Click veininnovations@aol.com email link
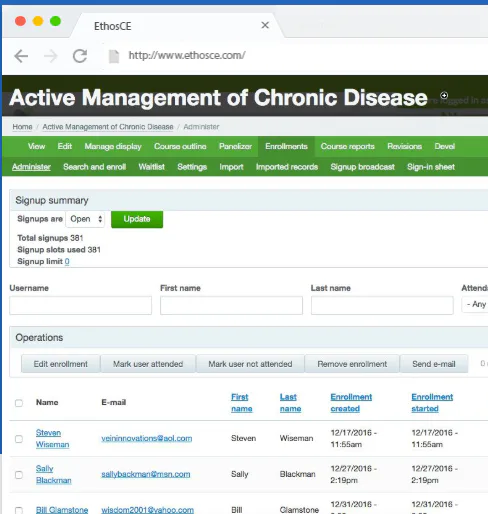The width and height of the screenshot is (488, 514). click(x=147, y=438)
